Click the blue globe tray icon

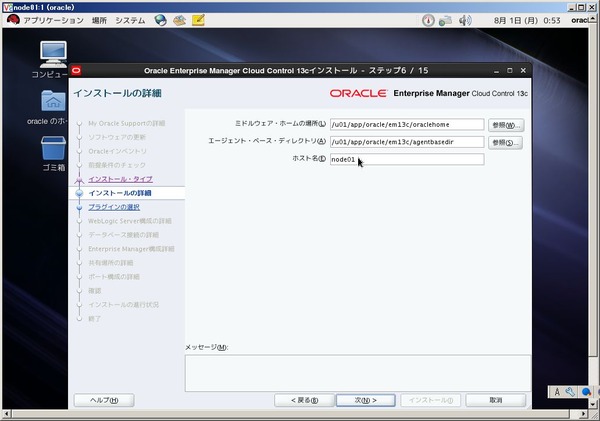tap(586, 392)
